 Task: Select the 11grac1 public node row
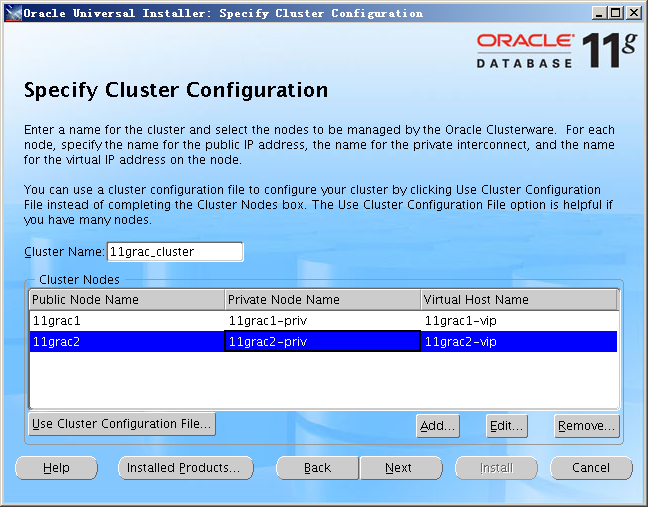126,321
